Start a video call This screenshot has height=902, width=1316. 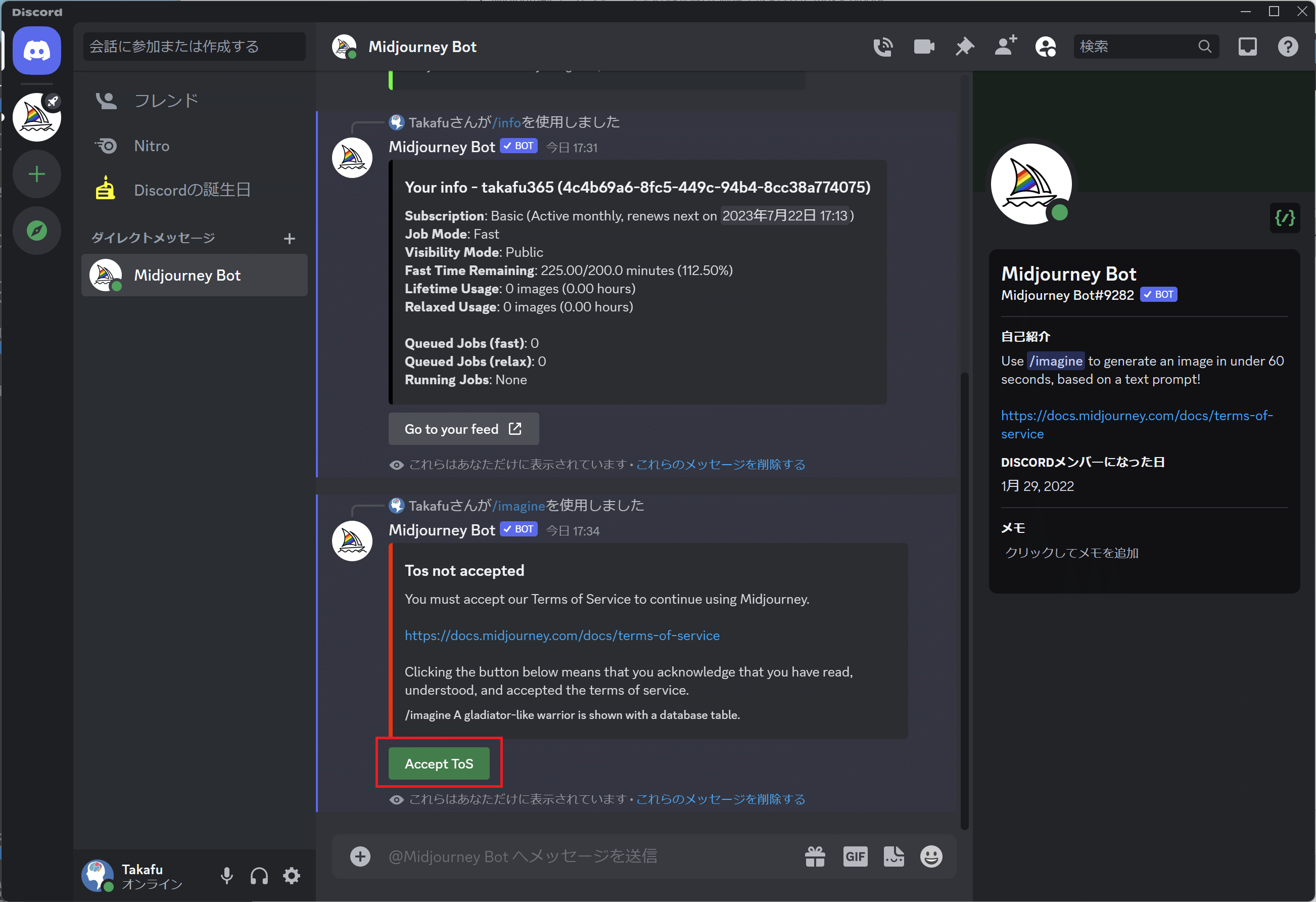(924, 47)
